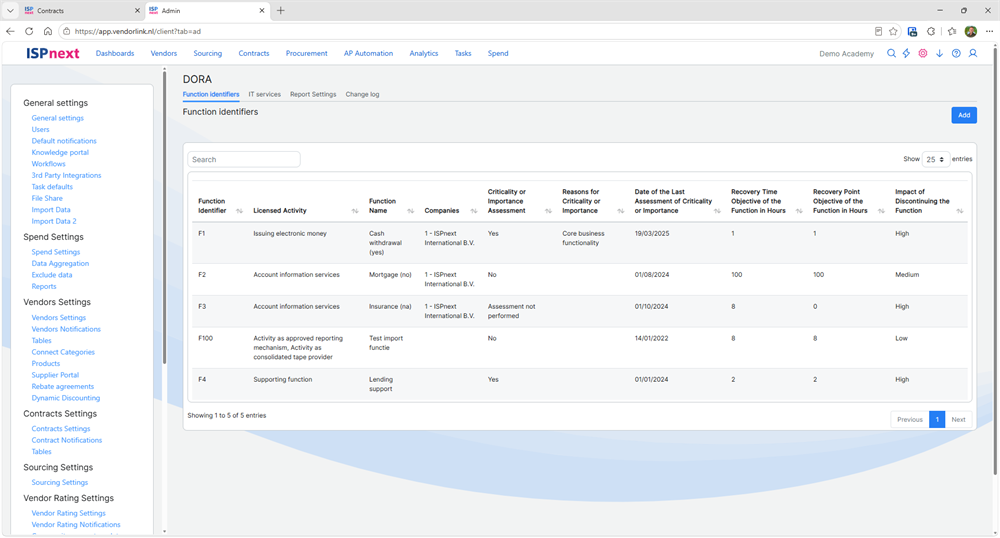Image resolution: width=1000 pixels, height=538 pixels.
Task: Sort by Impact of Discontinuing column arrows
Action: point(960,211)
